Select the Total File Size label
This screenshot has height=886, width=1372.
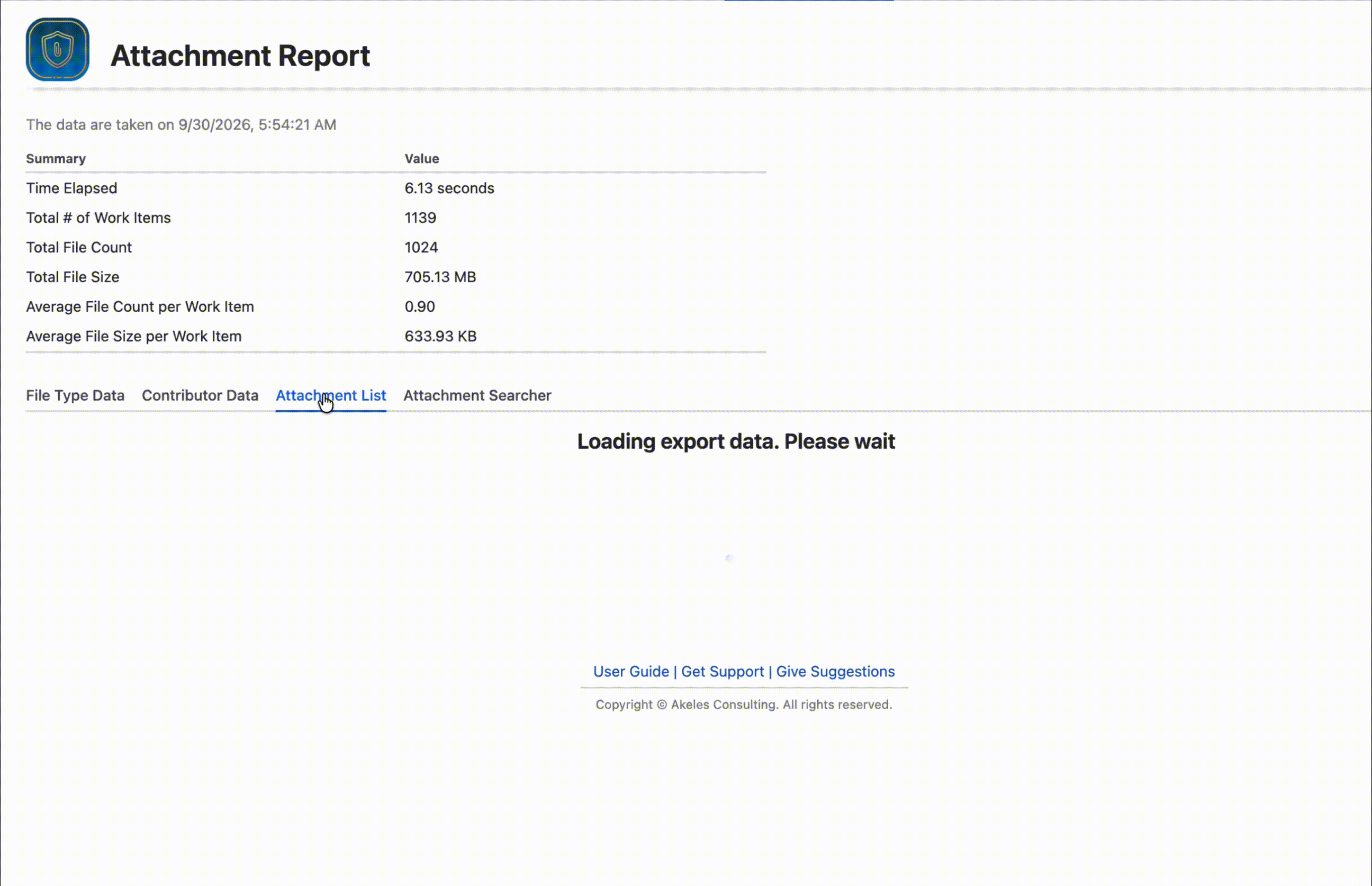[73, 277]
